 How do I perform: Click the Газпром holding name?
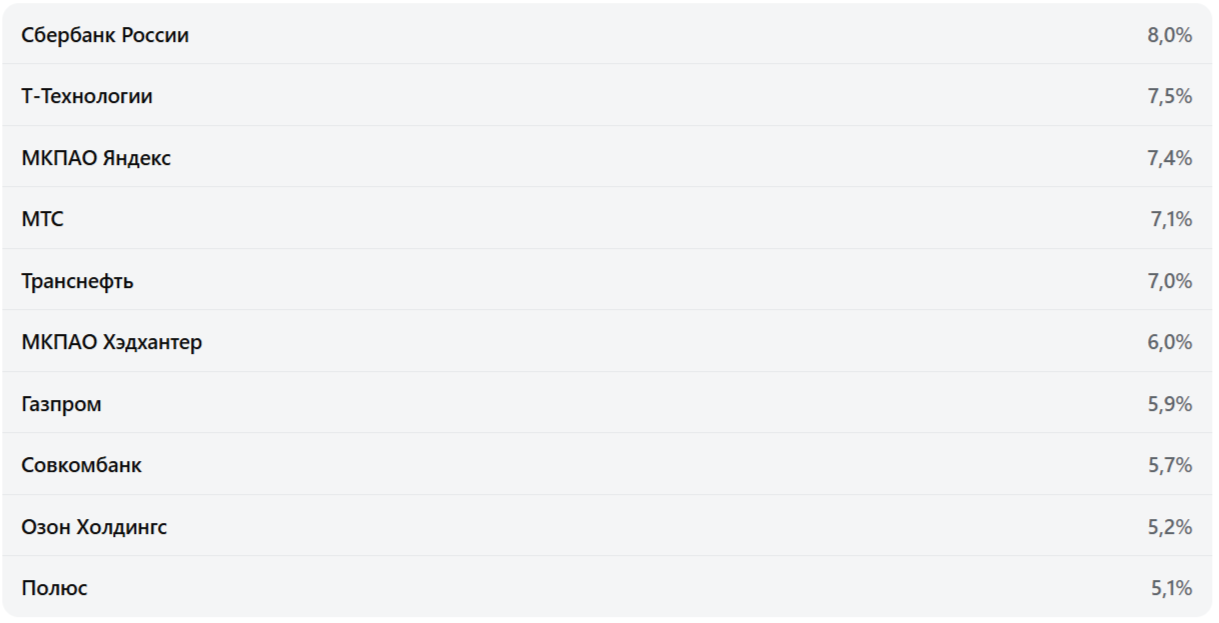[61, 404]
